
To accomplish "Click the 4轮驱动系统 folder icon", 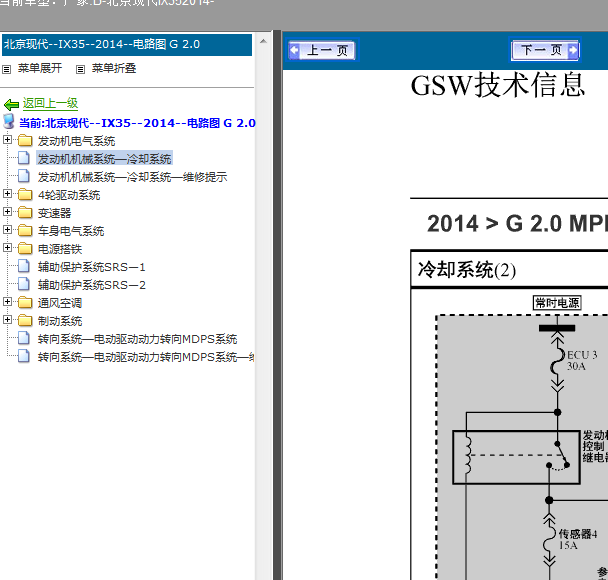I will [25, 194].
